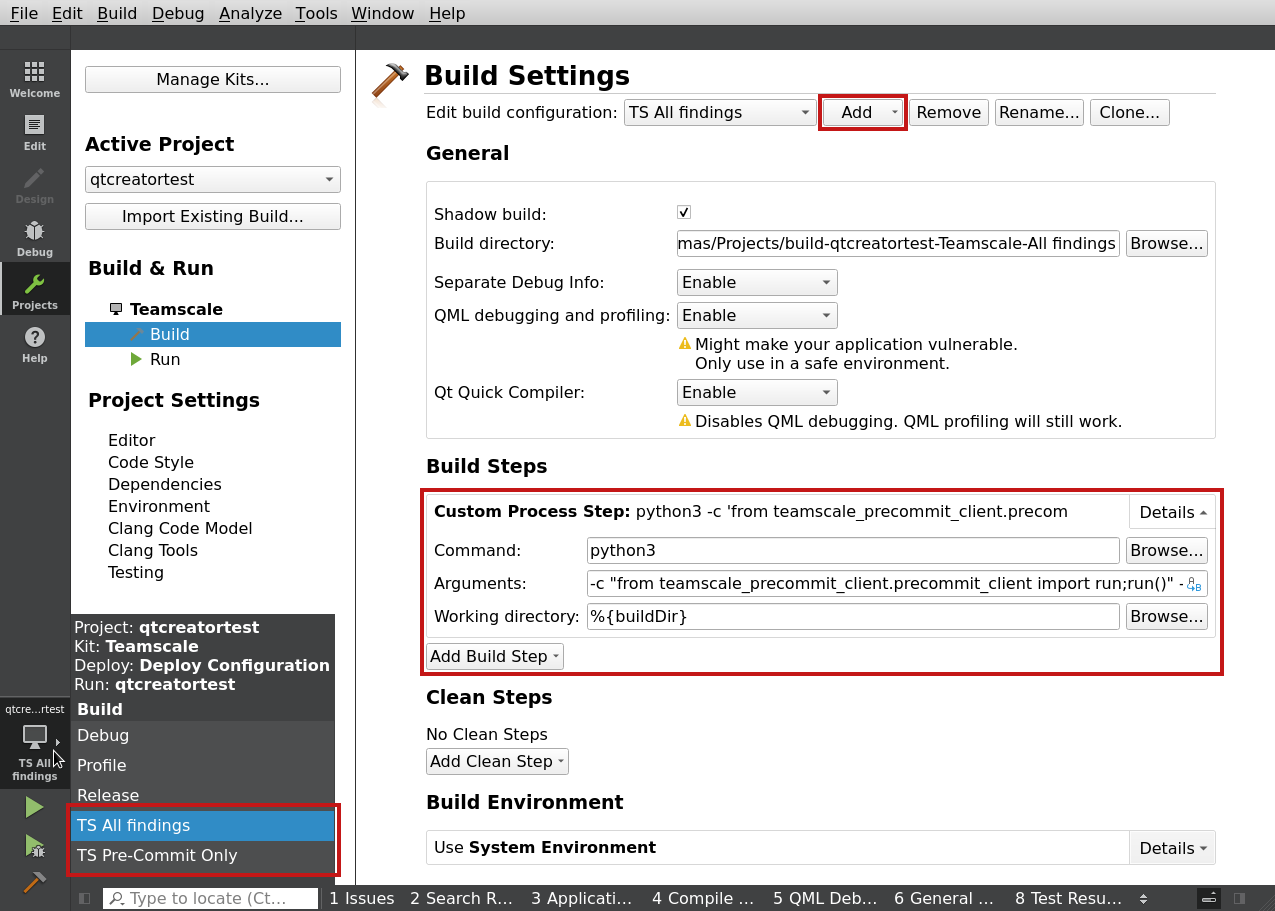Open the Window menu

(383, 13)
